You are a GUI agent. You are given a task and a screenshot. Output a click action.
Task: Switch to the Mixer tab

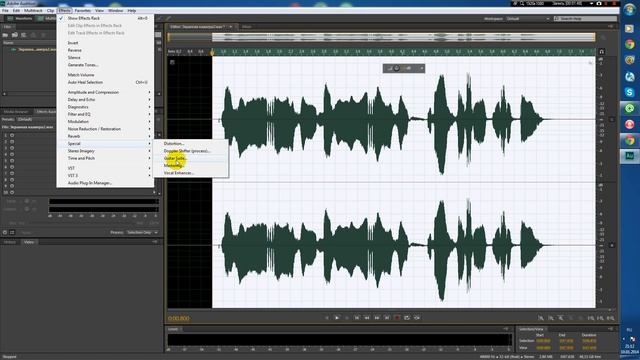click(x=247, y=27)
